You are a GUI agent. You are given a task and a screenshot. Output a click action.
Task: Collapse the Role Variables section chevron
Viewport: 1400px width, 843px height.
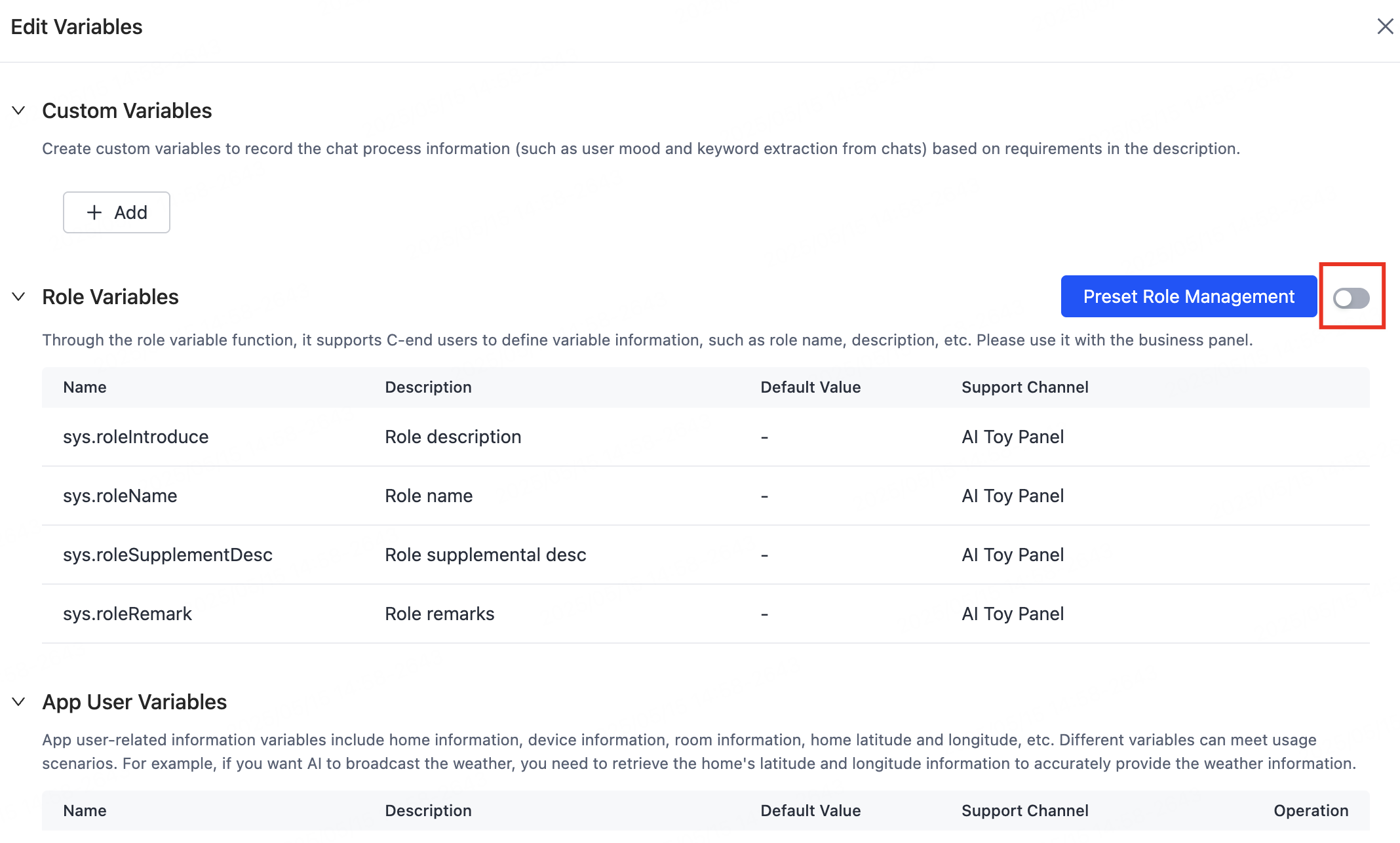pos(19,297)
